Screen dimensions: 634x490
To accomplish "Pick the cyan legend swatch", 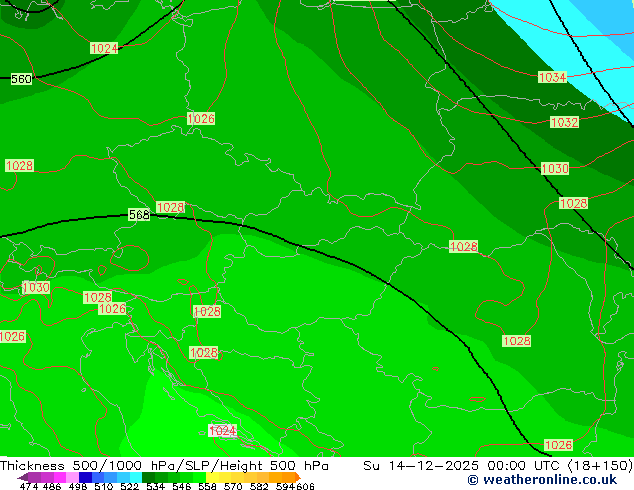I will coord(136,477).
